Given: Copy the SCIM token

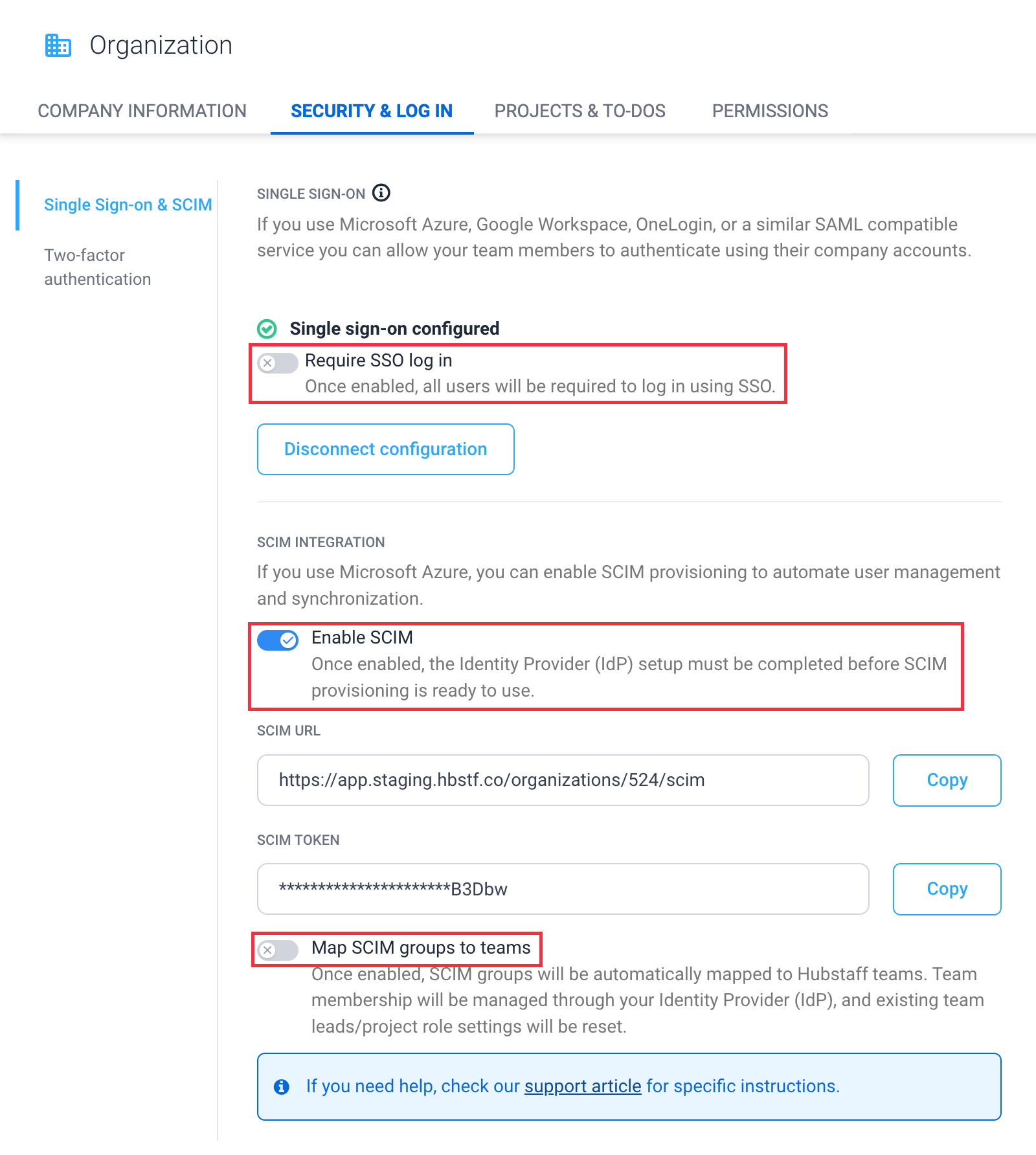Looking at the screenshot, I should 947,889.
